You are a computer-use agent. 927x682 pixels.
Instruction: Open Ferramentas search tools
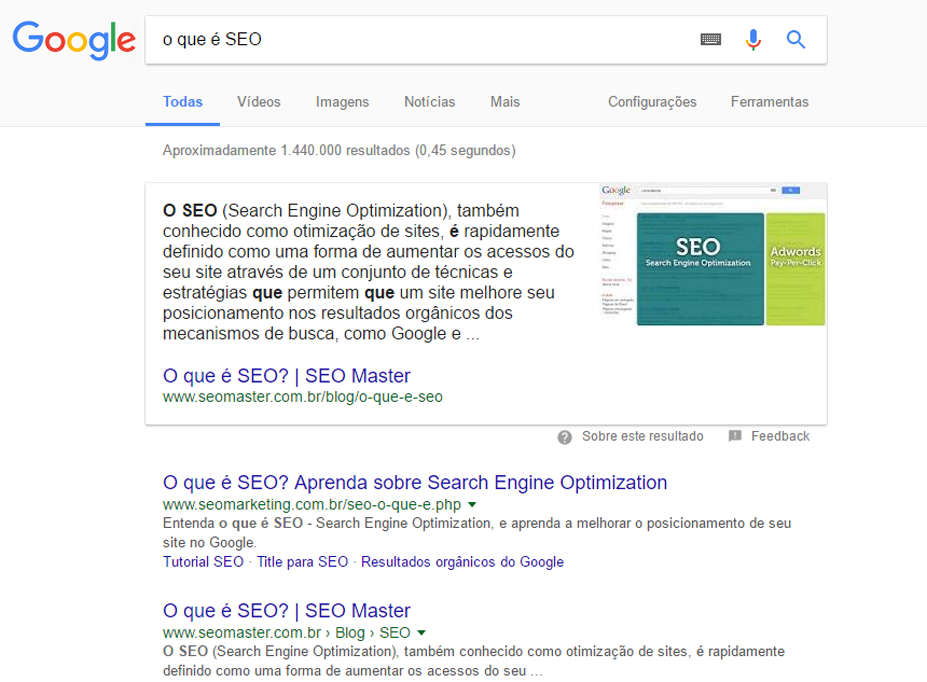pos(769,102)
